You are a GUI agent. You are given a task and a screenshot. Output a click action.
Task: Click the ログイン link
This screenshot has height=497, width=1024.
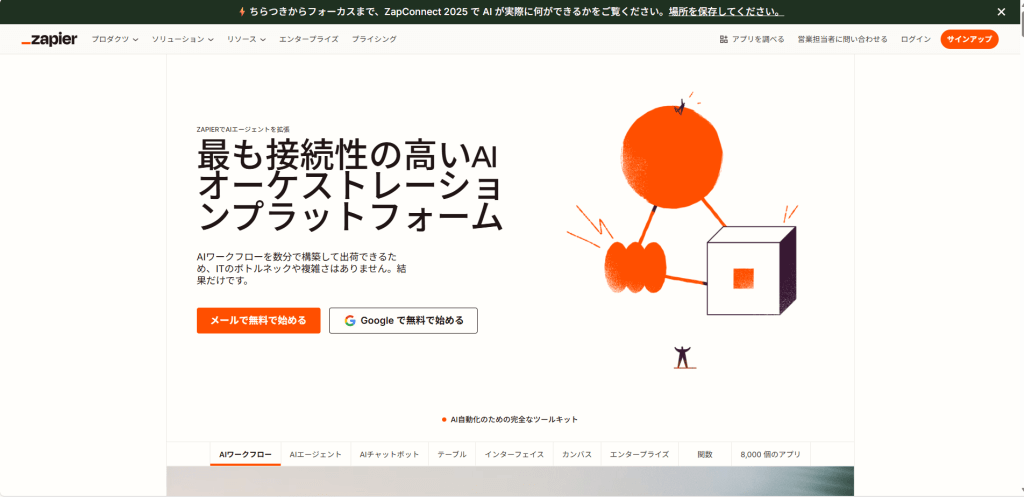[x=916, y=39]
